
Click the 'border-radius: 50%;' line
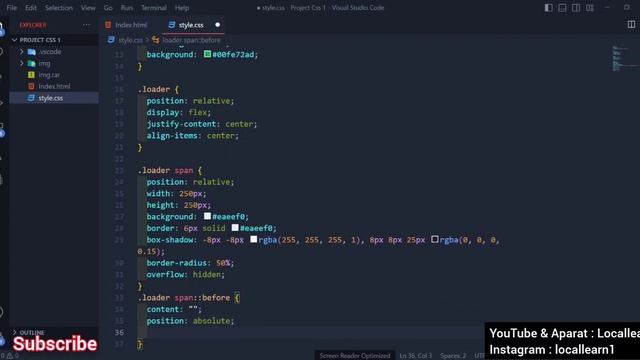[x=190, y=263]
